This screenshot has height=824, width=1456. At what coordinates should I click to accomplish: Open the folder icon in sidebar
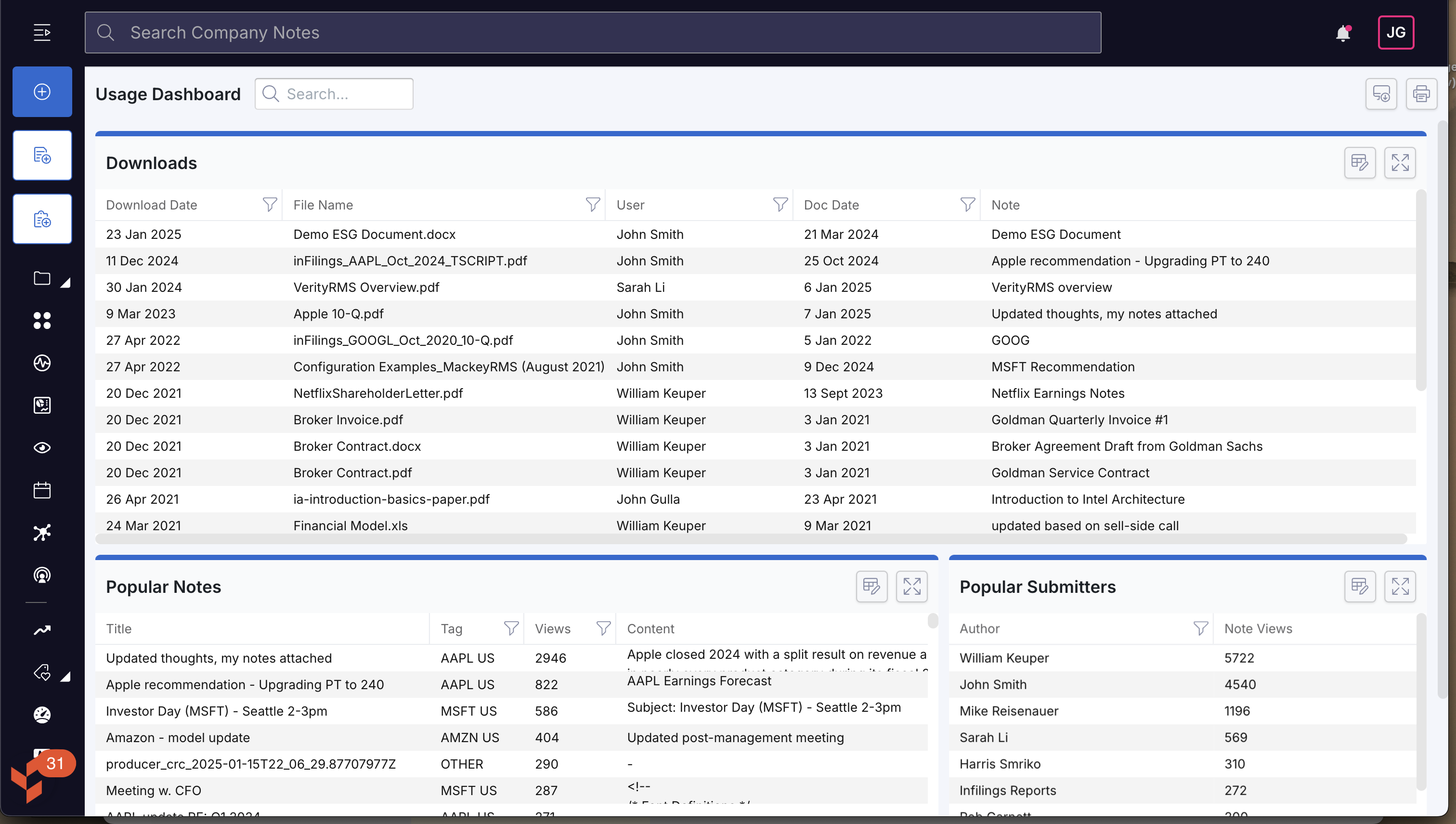(x=42, y=278)
